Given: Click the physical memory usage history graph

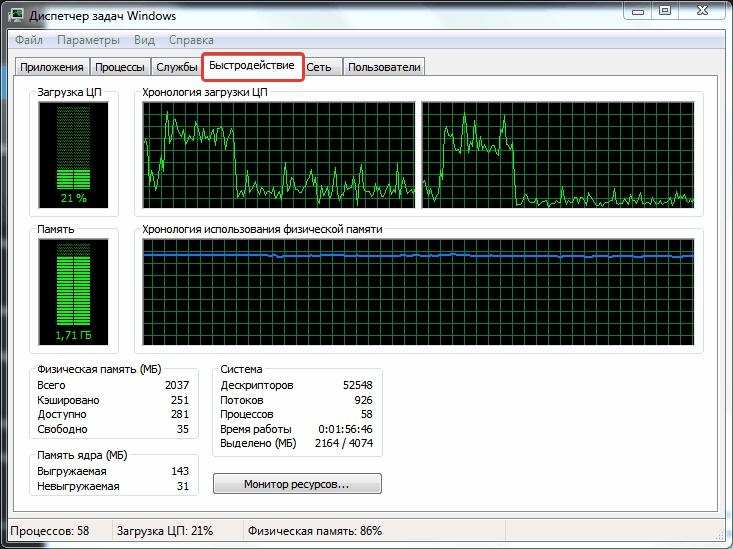Looking at the screenshot, I should click(418, 292).
